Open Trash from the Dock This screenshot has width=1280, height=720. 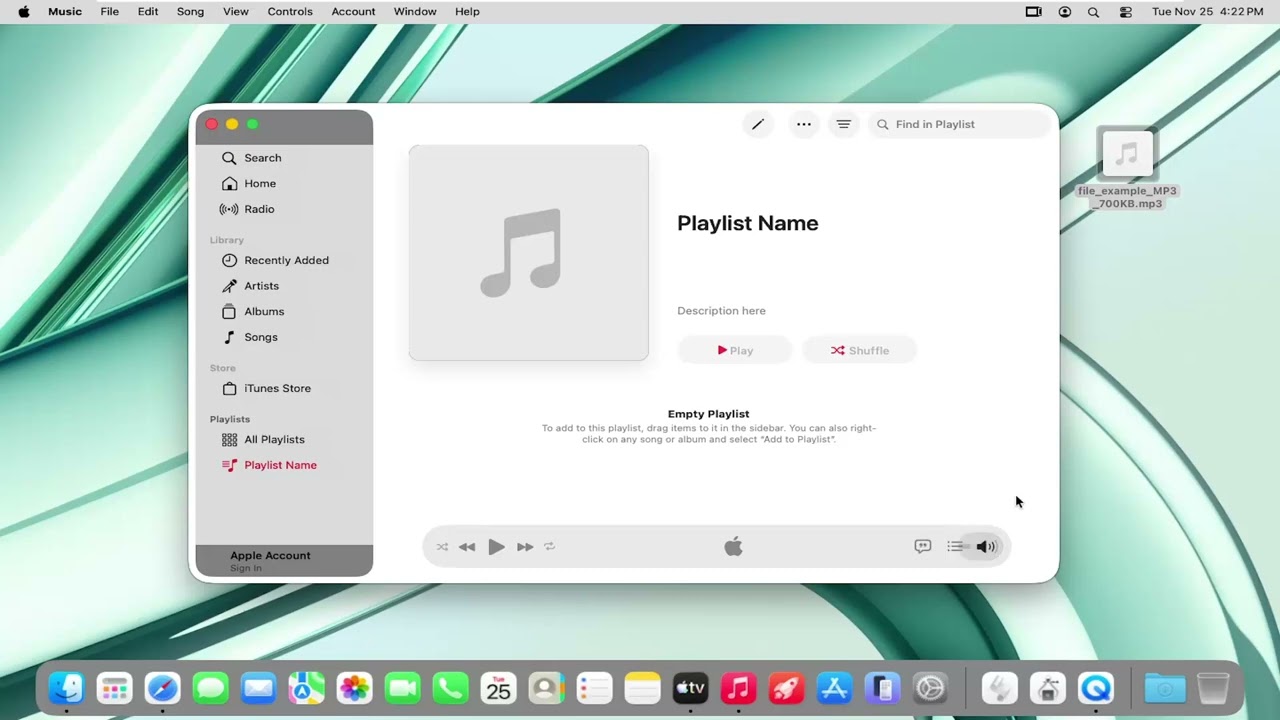(x=1213, y=688)
